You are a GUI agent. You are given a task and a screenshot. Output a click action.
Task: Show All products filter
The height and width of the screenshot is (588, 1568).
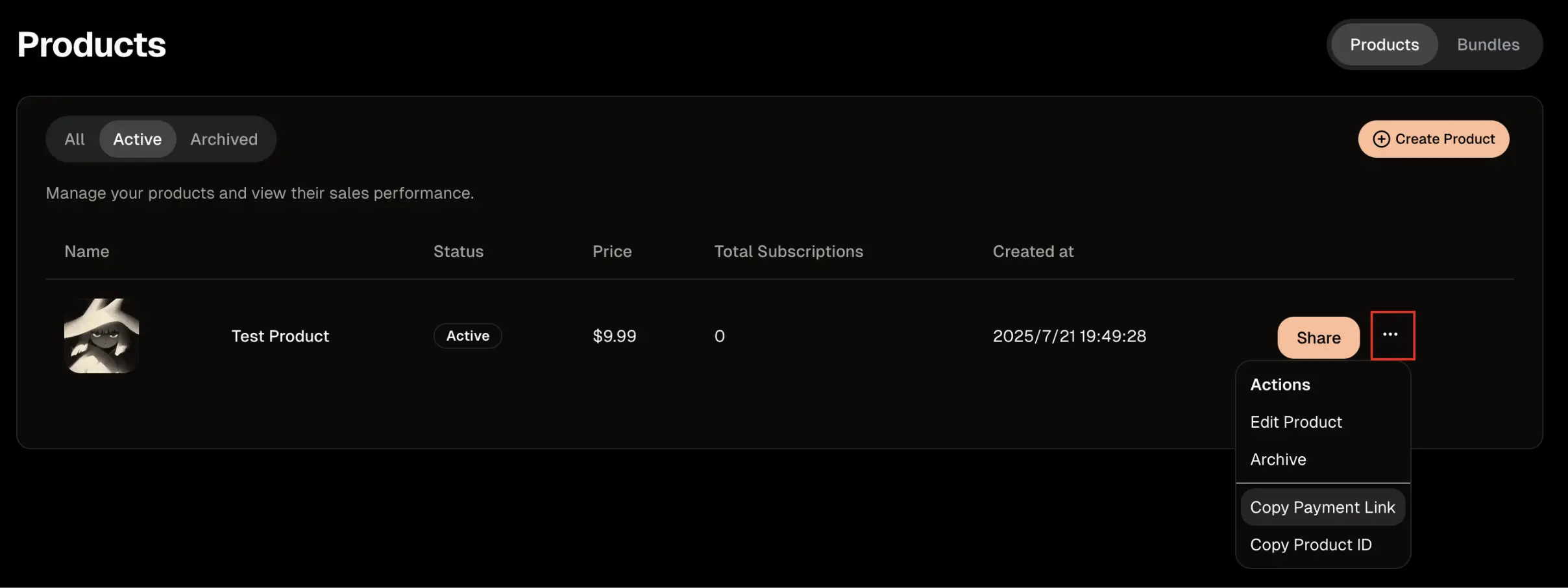(x=75, y=139)
